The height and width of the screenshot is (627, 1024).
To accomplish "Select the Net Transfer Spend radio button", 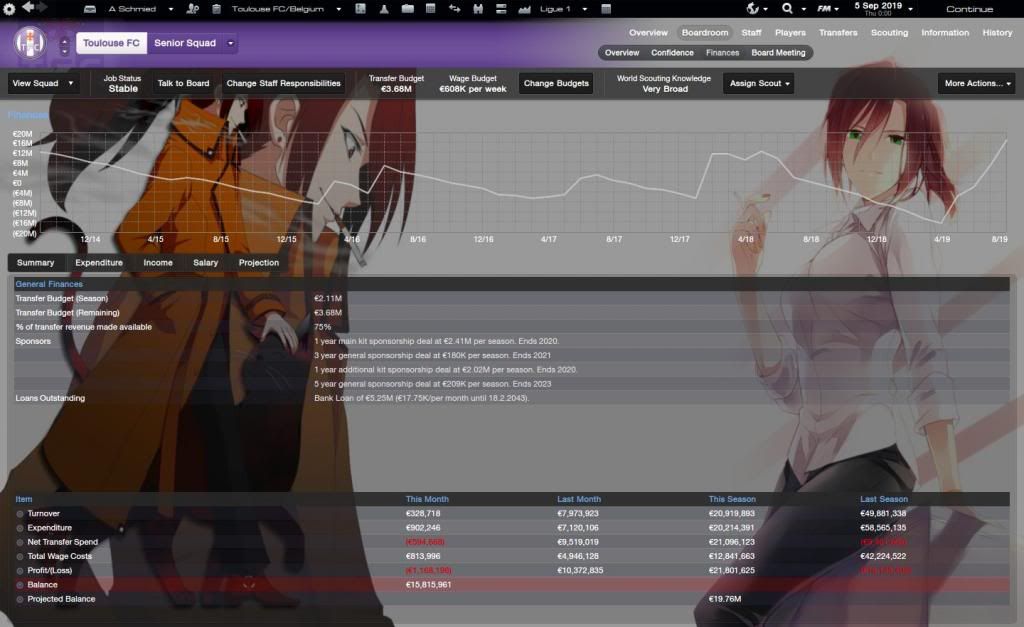I will [x=20, y=543].
